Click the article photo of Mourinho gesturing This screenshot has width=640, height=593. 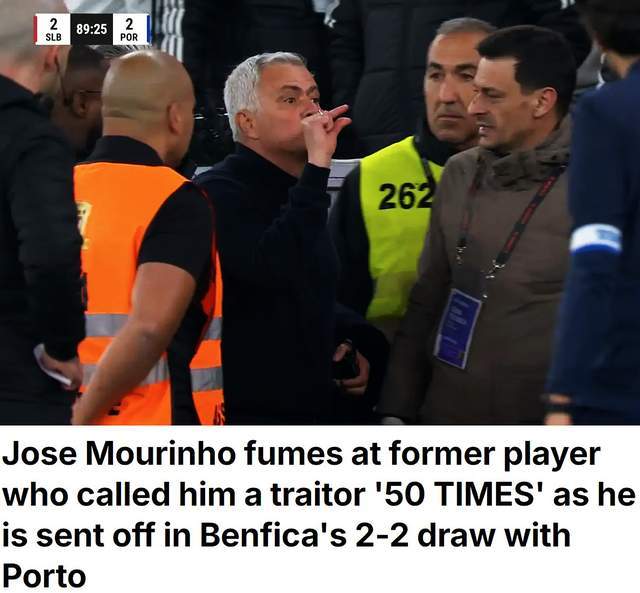click(320, 212)
